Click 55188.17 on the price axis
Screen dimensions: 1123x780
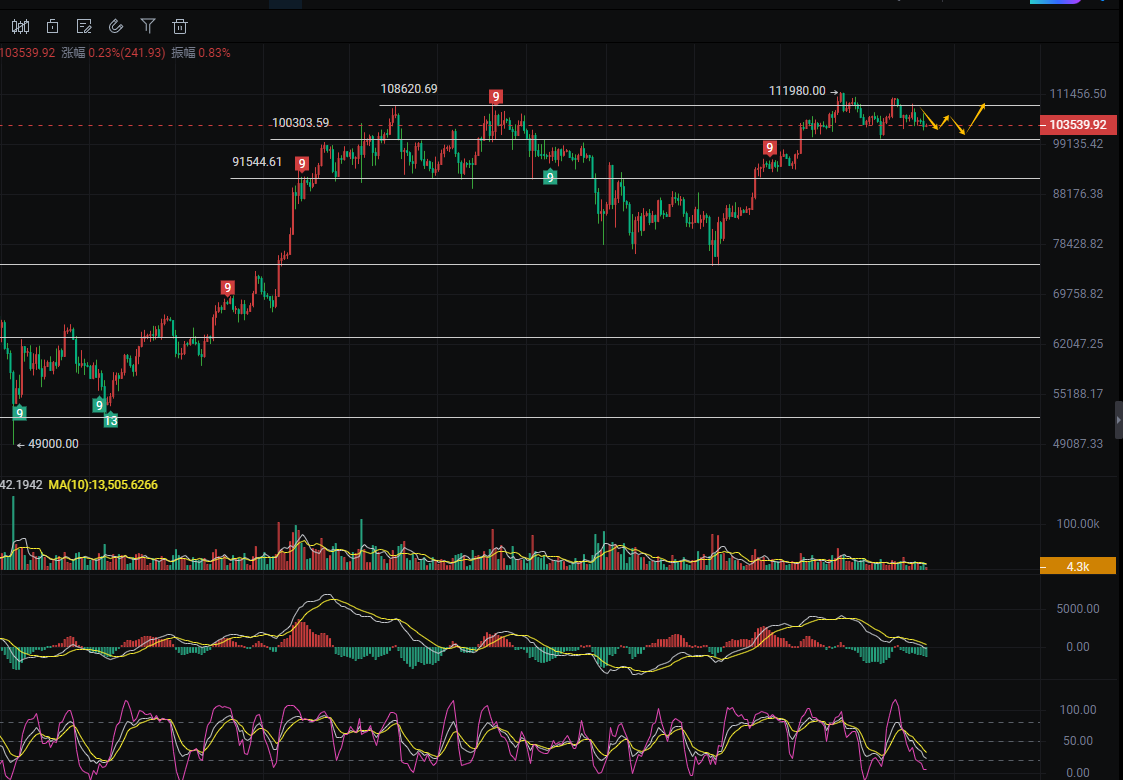[1078, 394]
